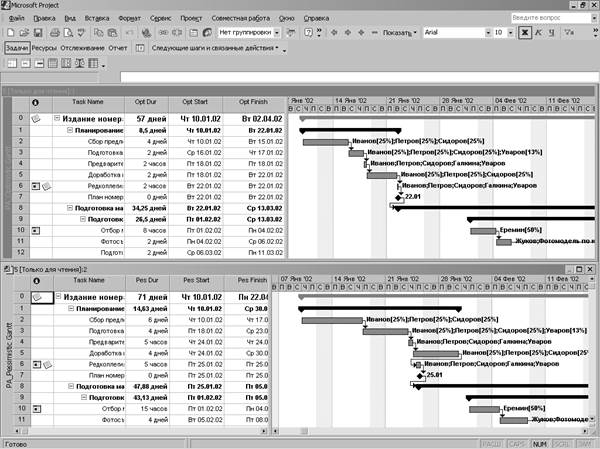Paste from clipboard
600x449 pixels.
(x=112, y=33)
